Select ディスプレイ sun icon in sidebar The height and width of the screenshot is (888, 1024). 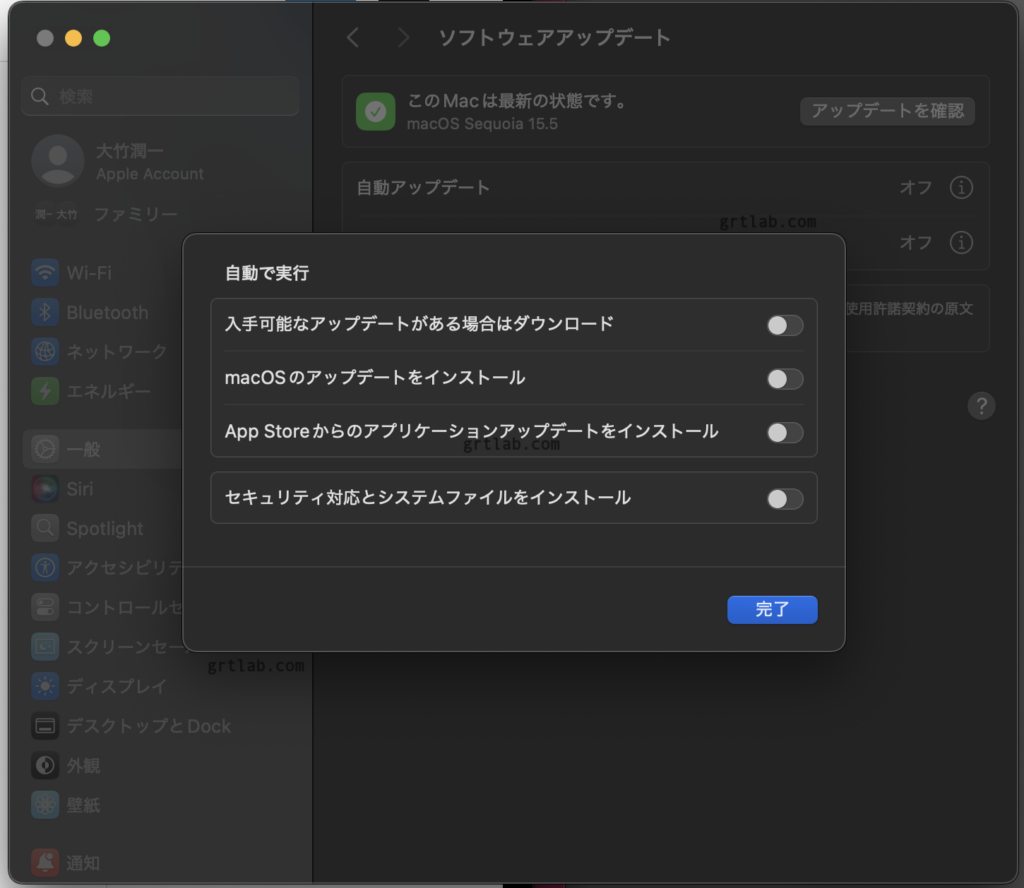pyautogui.click(x=45, y=686)
